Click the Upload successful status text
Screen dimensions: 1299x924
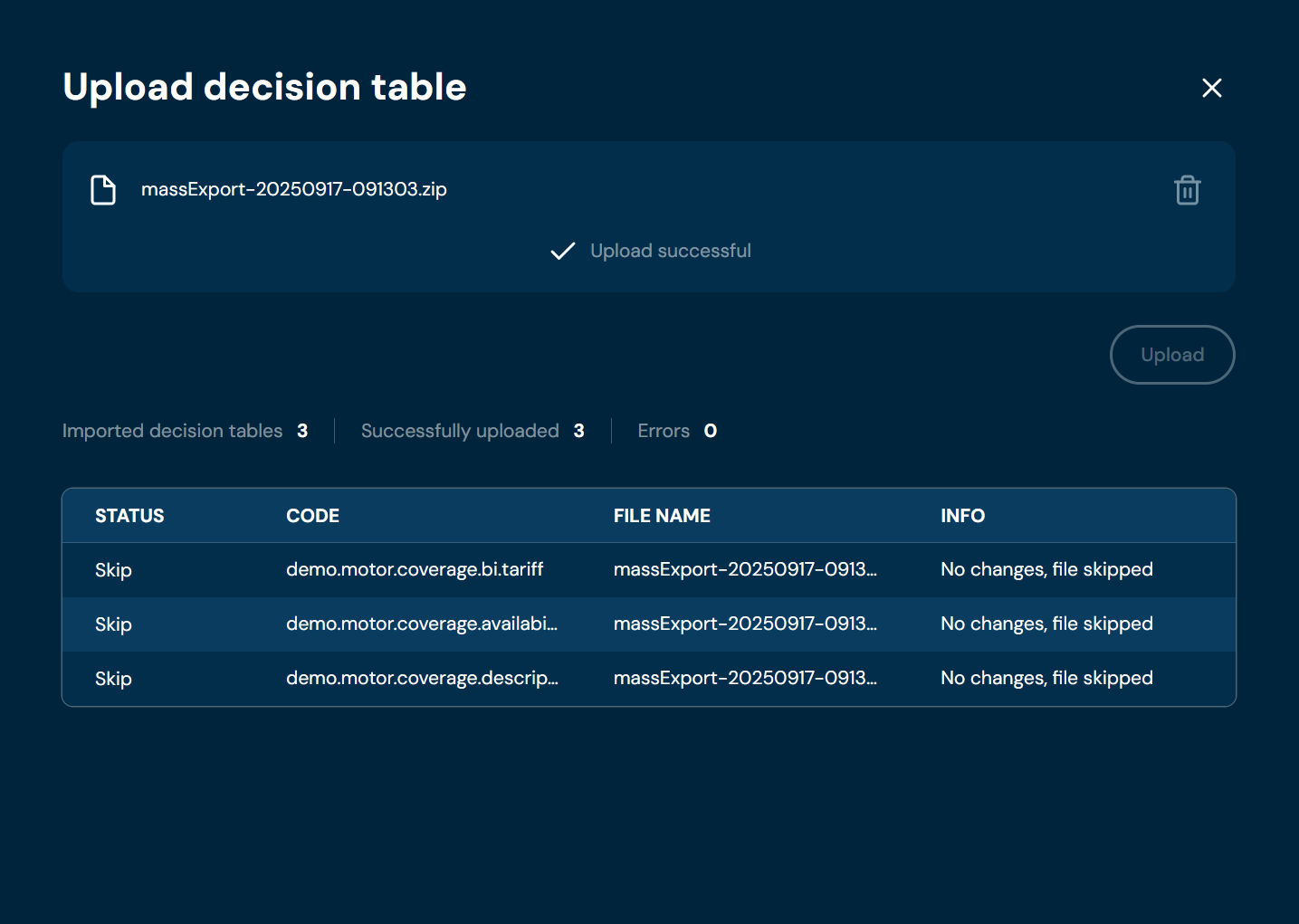click(670, 251)
